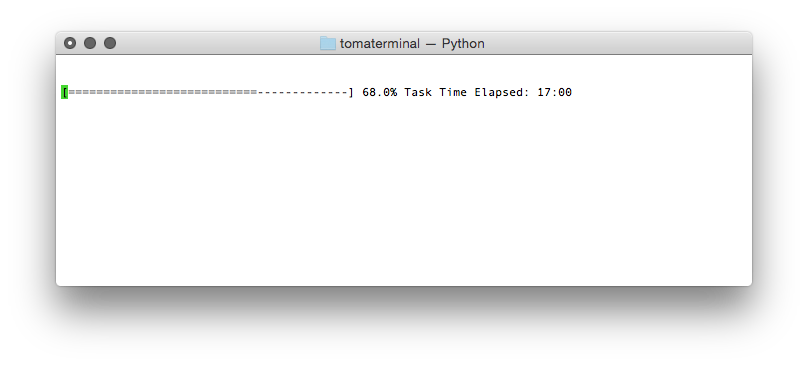
Task: Click the empty terminal area below the progress line
Action: click(403, 193)
